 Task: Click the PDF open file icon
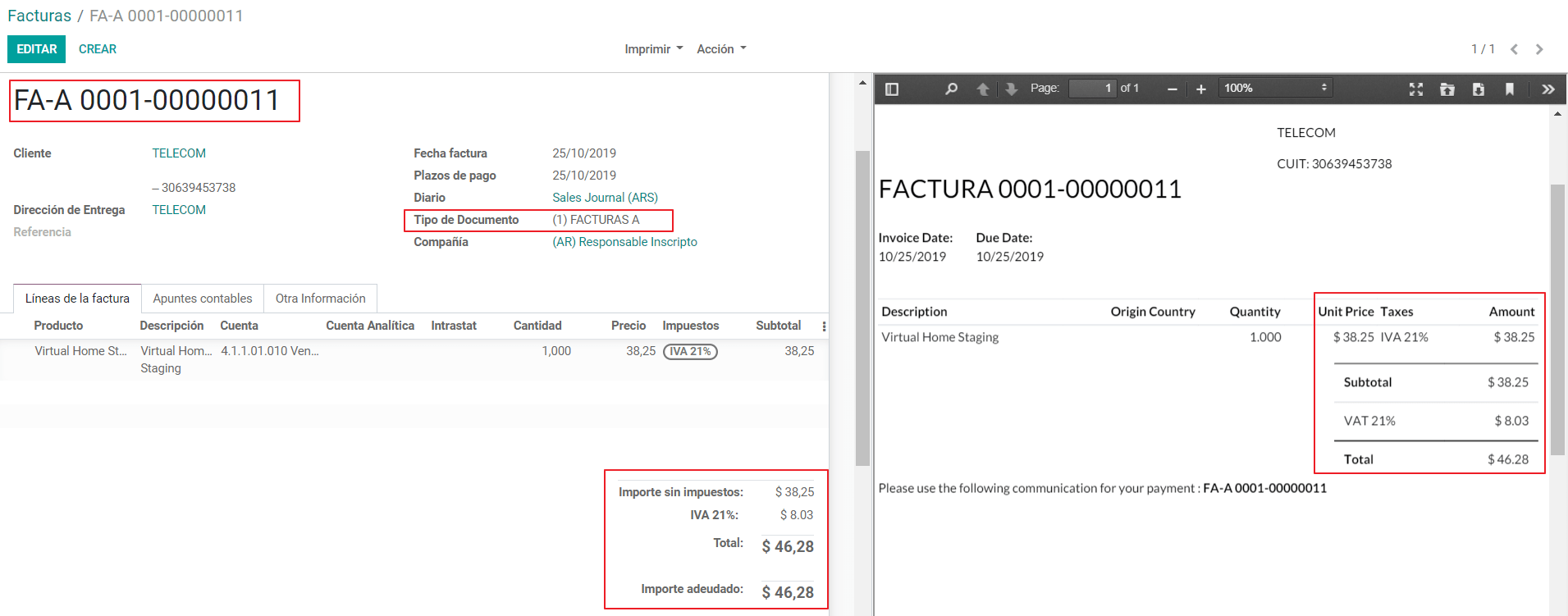[x=1447, y=89]
